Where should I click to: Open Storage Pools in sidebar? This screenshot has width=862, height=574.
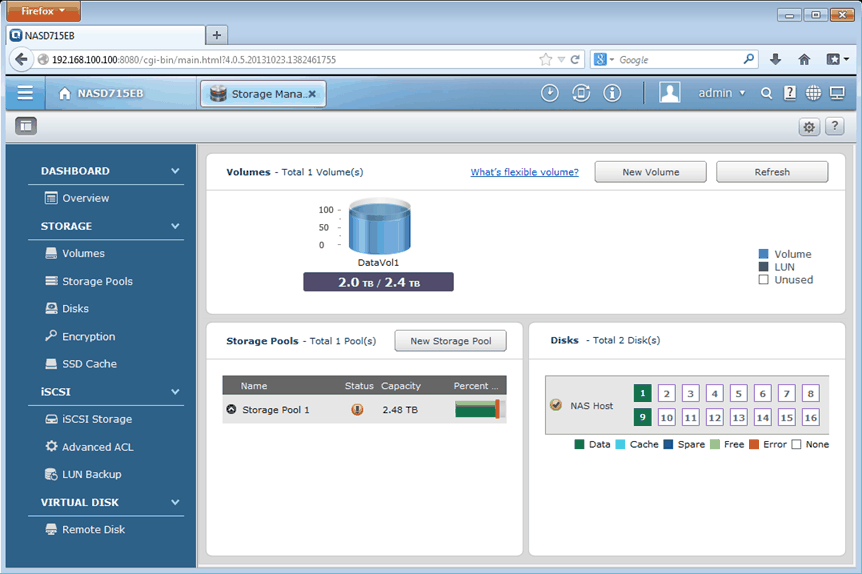click(97, 281)
